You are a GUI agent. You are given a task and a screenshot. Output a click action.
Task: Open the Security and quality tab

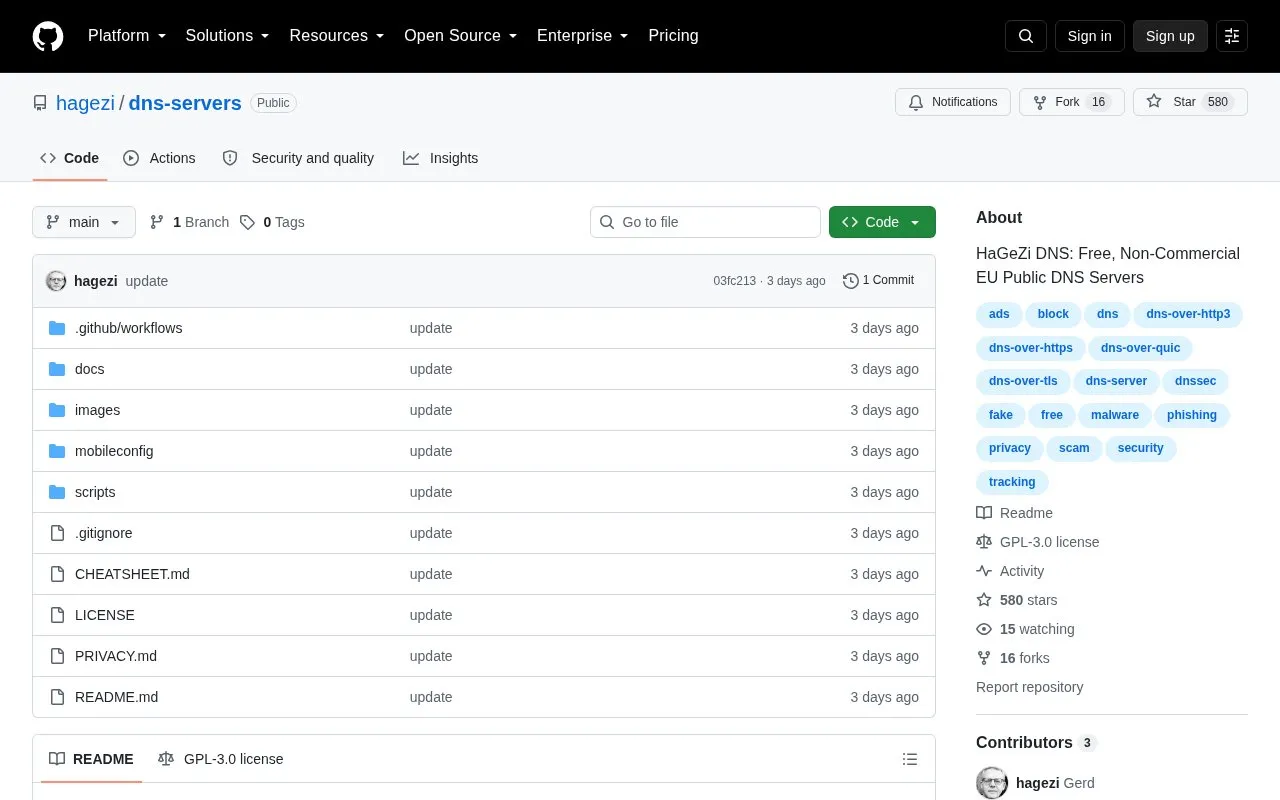click(x=298, y=158)
